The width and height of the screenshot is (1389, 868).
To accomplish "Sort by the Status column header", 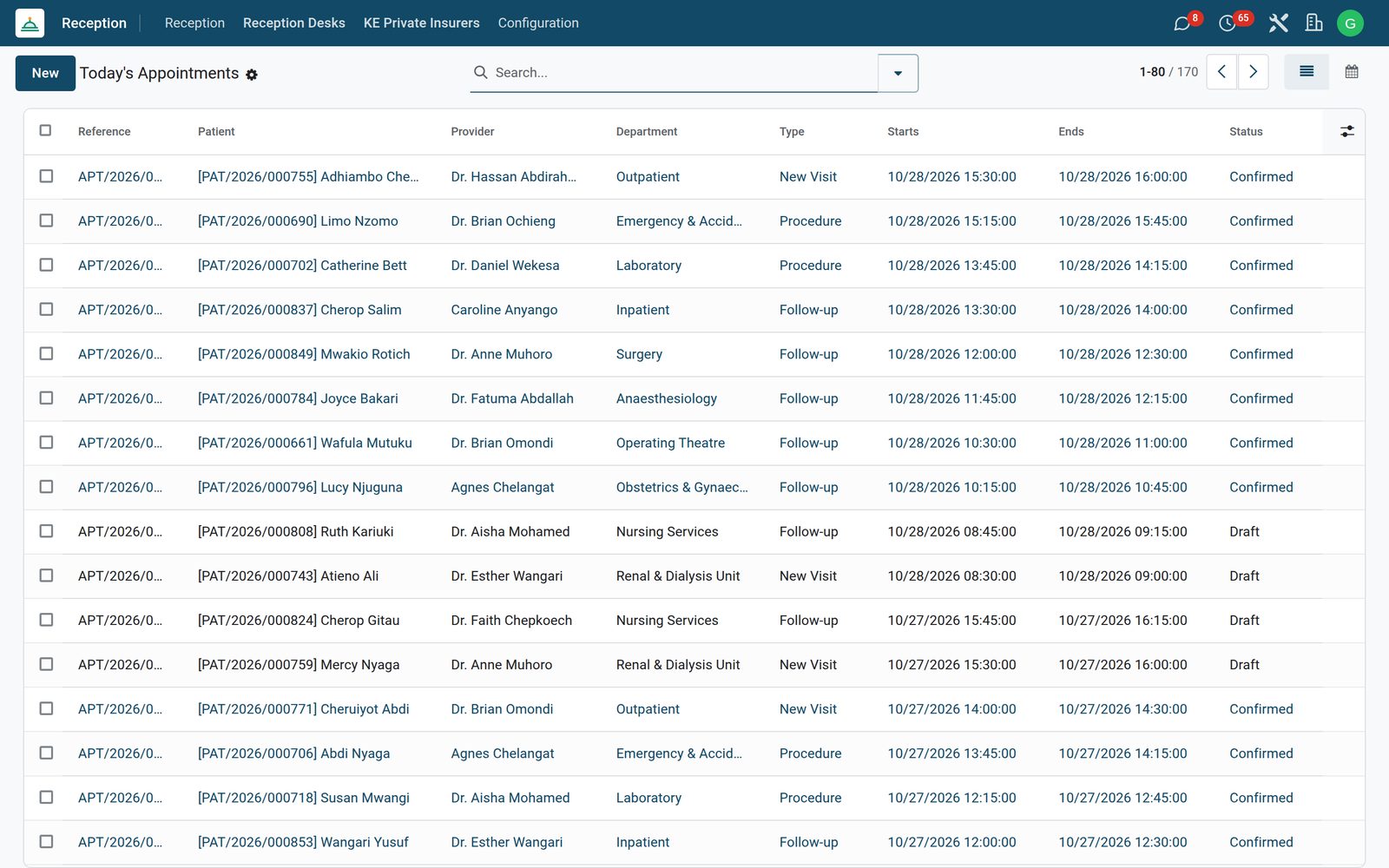I will [1246, 131].
